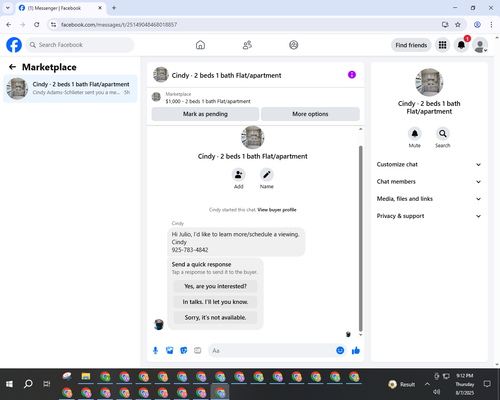Click the large listing photo in the right panel
The image size is (500, 400).
429,82
